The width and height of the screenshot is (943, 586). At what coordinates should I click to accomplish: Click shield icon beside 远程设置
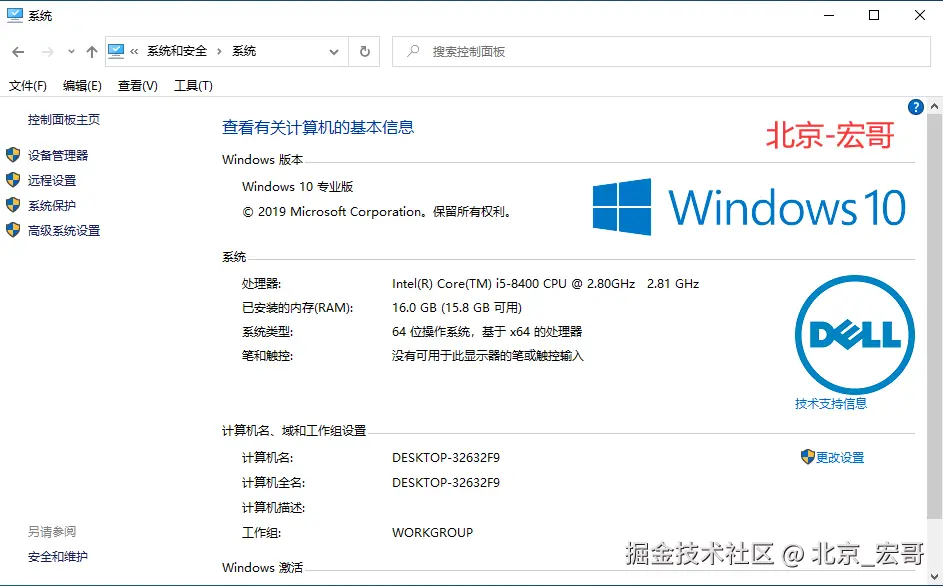pyautogui.click(x=13, y=180)
